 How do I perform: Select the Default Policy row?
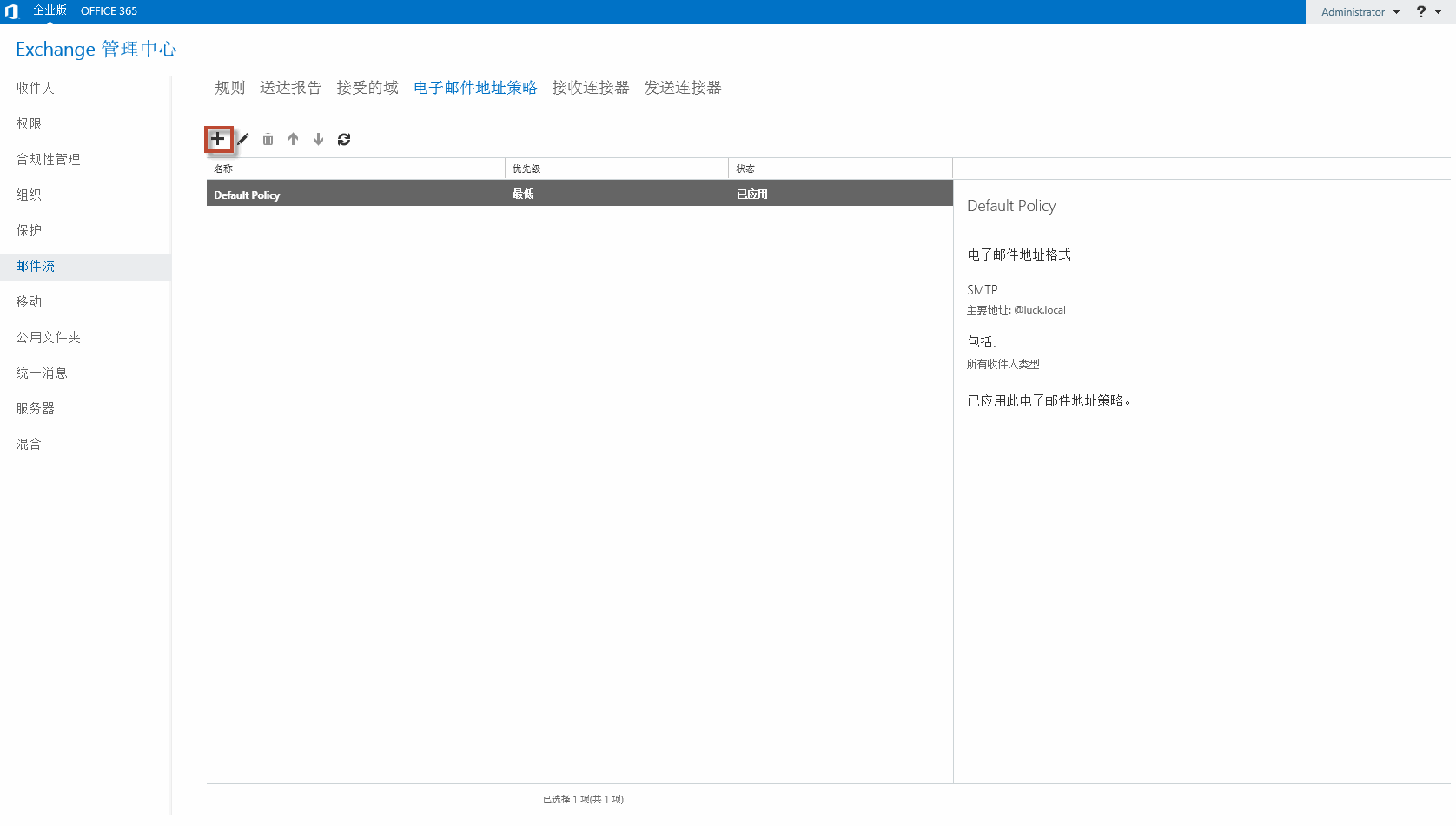[x=579, y=193]
